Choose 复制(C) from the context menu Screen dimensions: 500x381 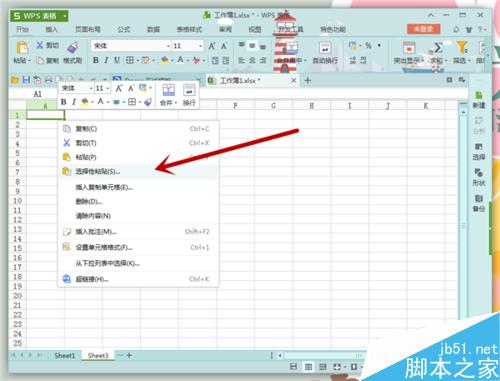138,129
